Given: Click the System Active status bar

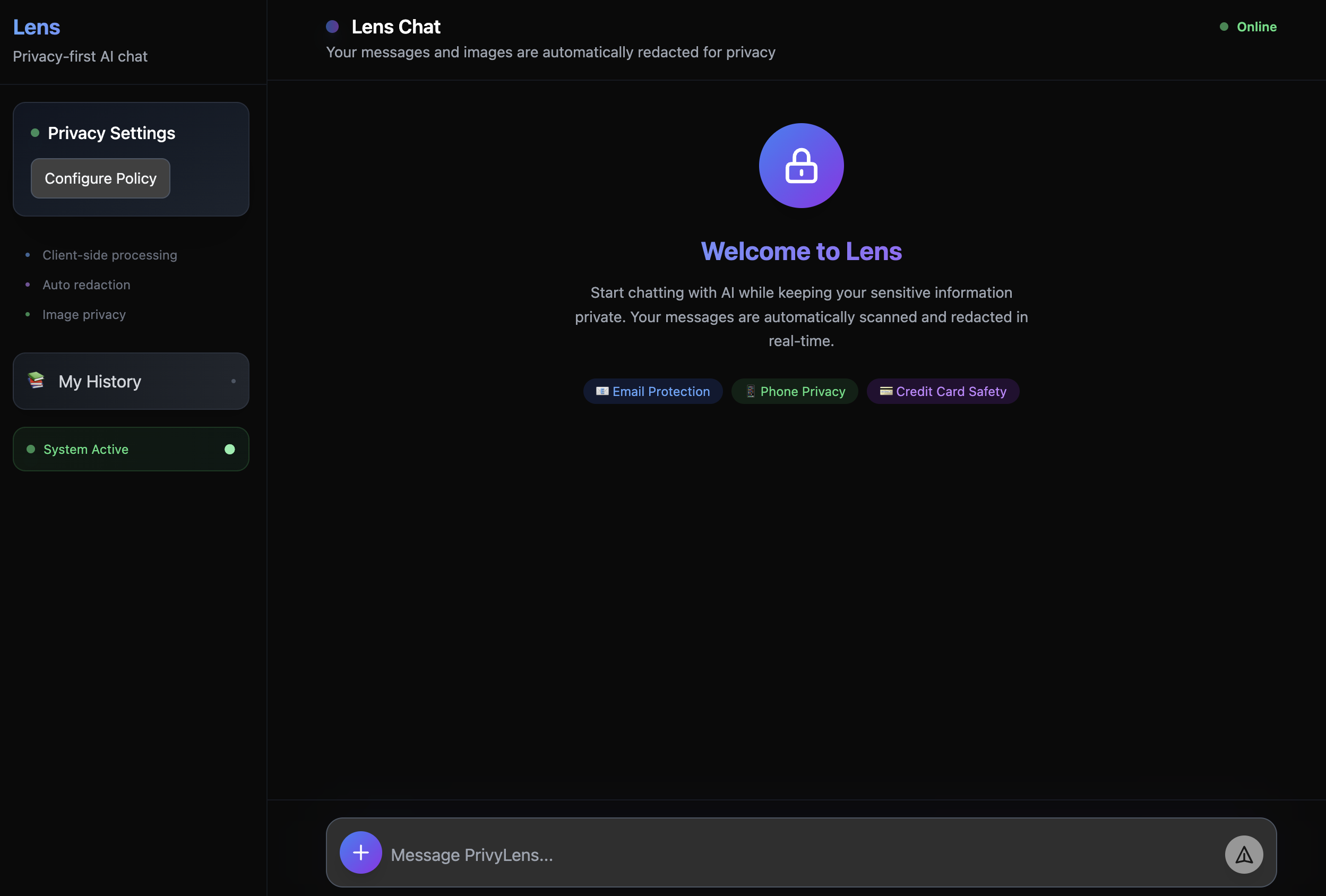Looking at the screenshot, I should (x=131, y=449).
